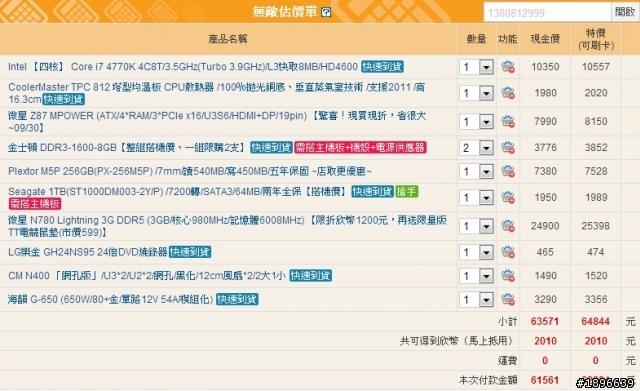Select card price 7528 for Plextor M5P
The width and height of the screenshot is (640, 391).
(596, 171)
